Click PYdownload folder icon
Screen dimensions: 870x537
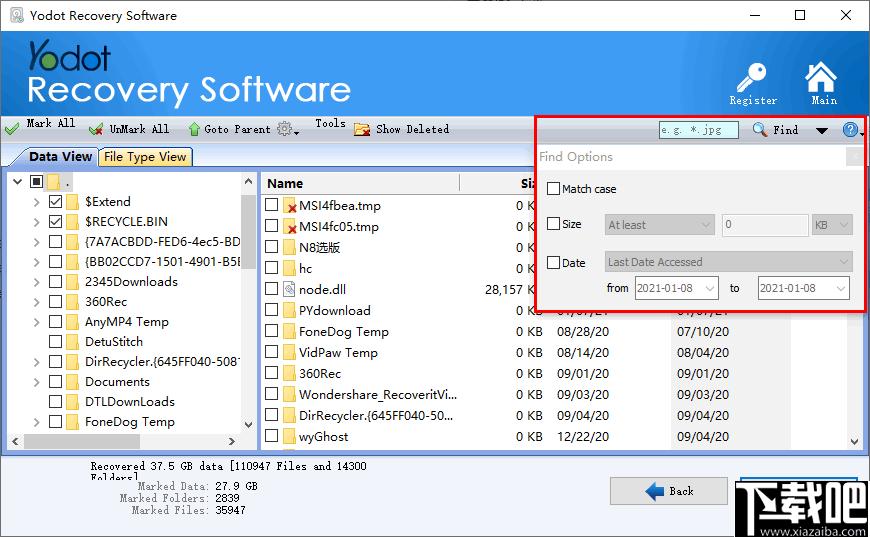coord(289,310)
